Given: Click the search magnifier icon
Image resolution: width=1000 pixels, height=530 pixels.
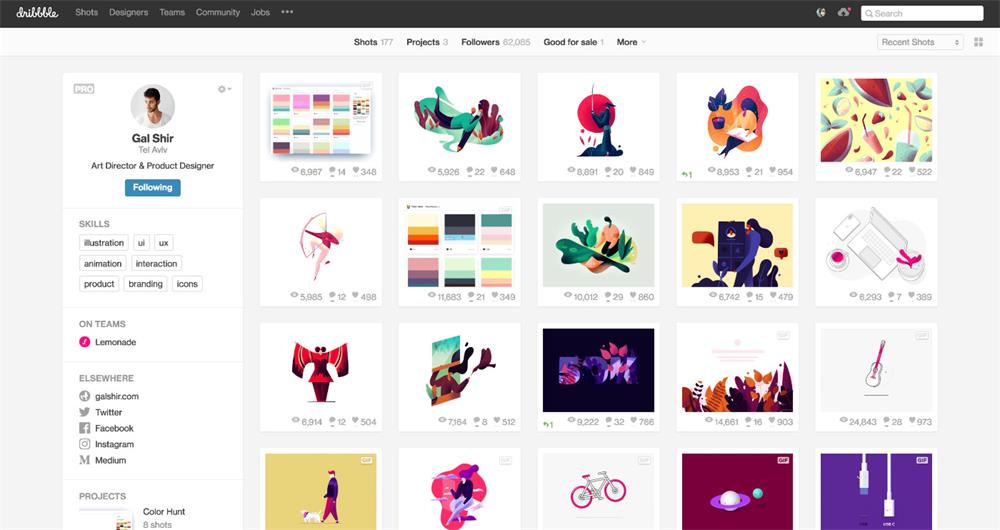Looking at the screenshot, I should point(869,13).
